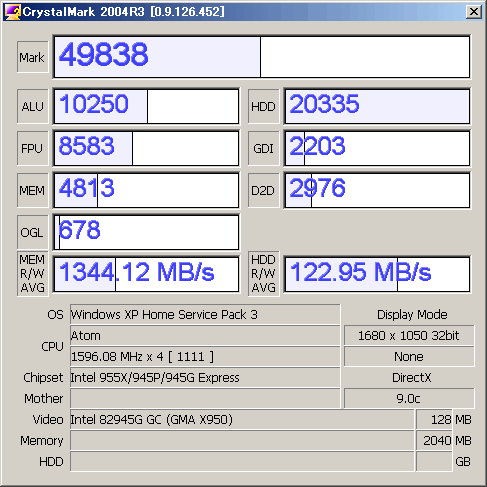Click the CPU name field Atom
The height and width of the screenshot is (487, 487).
pyautogui.click(x=205, y=335)
